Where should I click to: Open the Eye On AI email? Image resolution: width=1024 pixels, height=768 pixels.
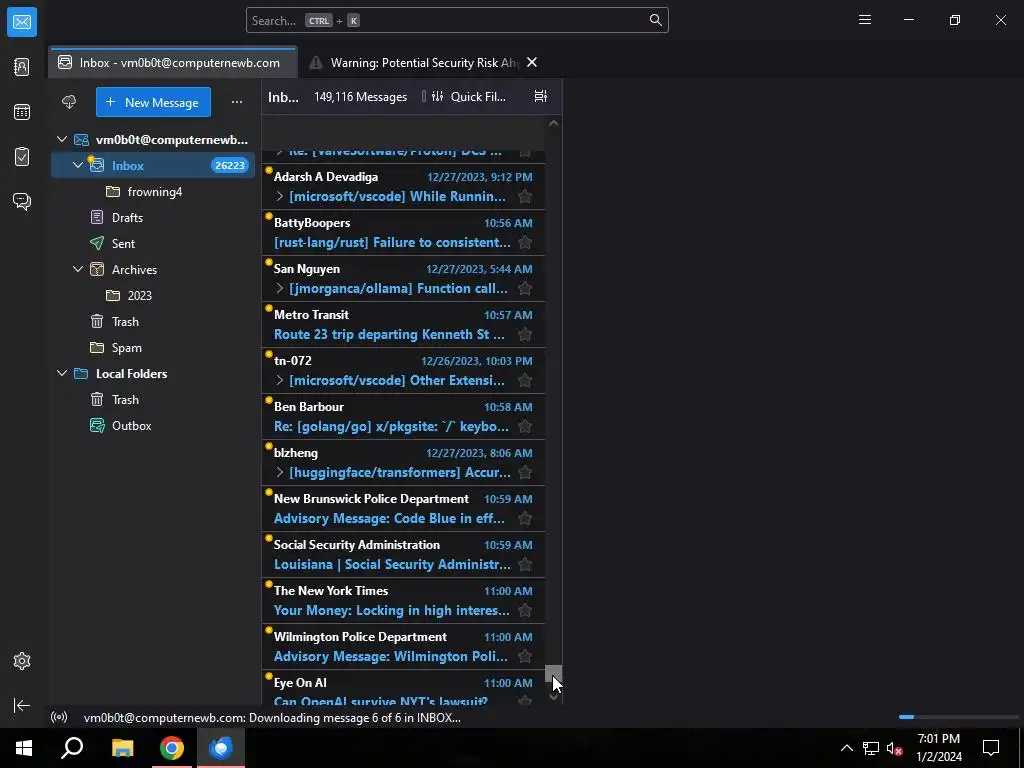coord(404,688)
